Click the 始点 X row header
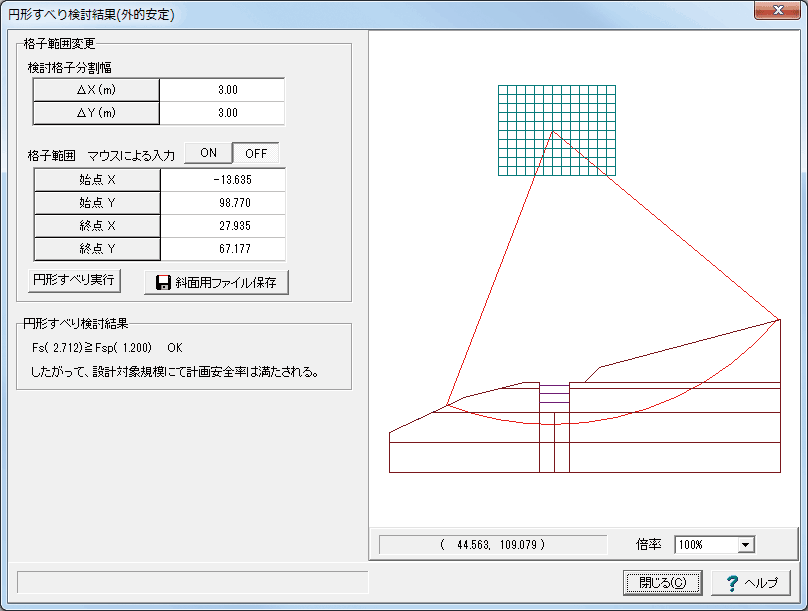Screen dimensions: 808x611 [97, 180]
